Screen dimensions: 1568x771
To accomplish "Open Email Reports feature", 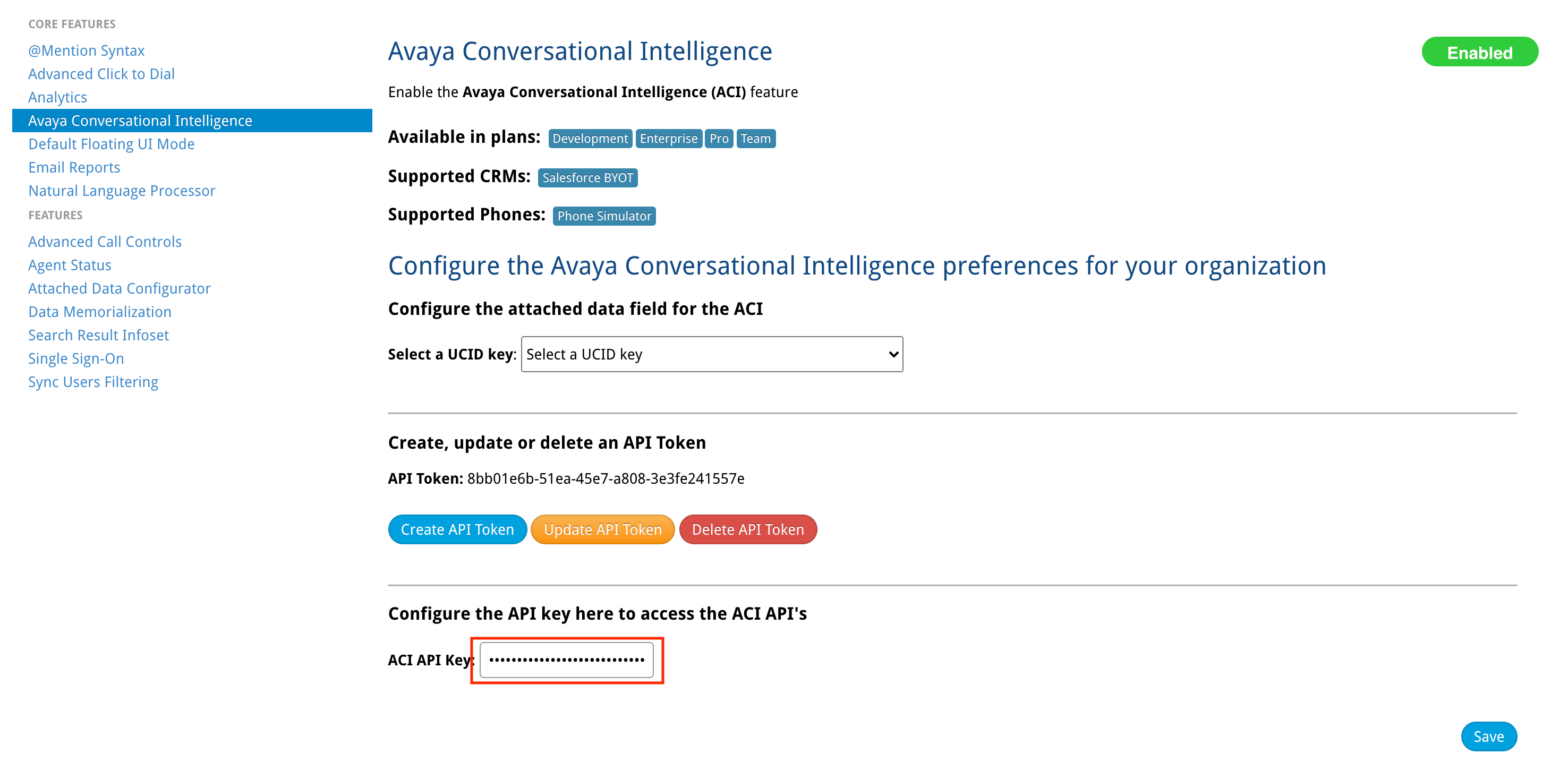I will pos(74,167).
